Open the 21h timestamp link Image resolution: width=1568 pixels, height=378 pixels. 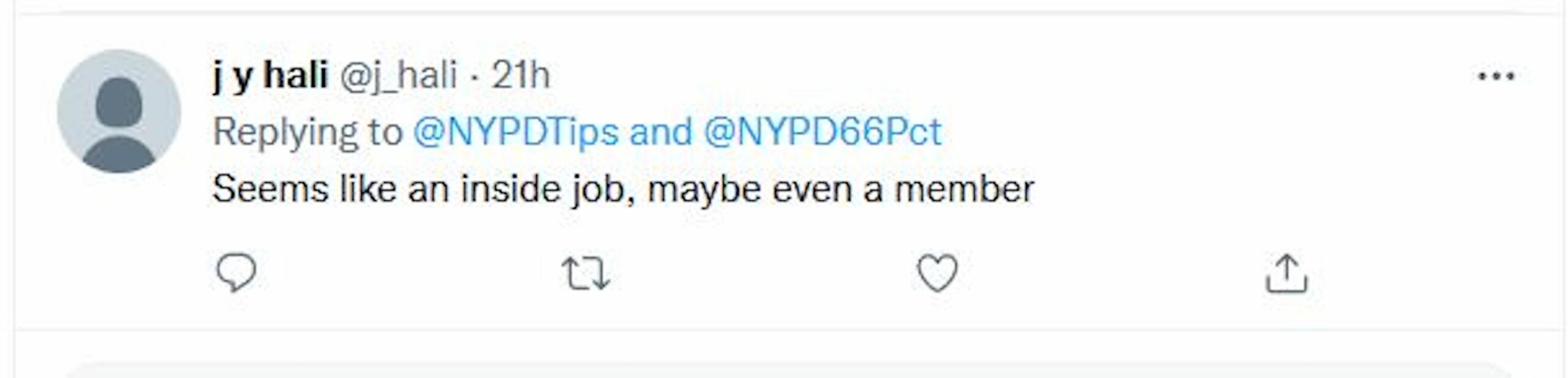[521, 75]
